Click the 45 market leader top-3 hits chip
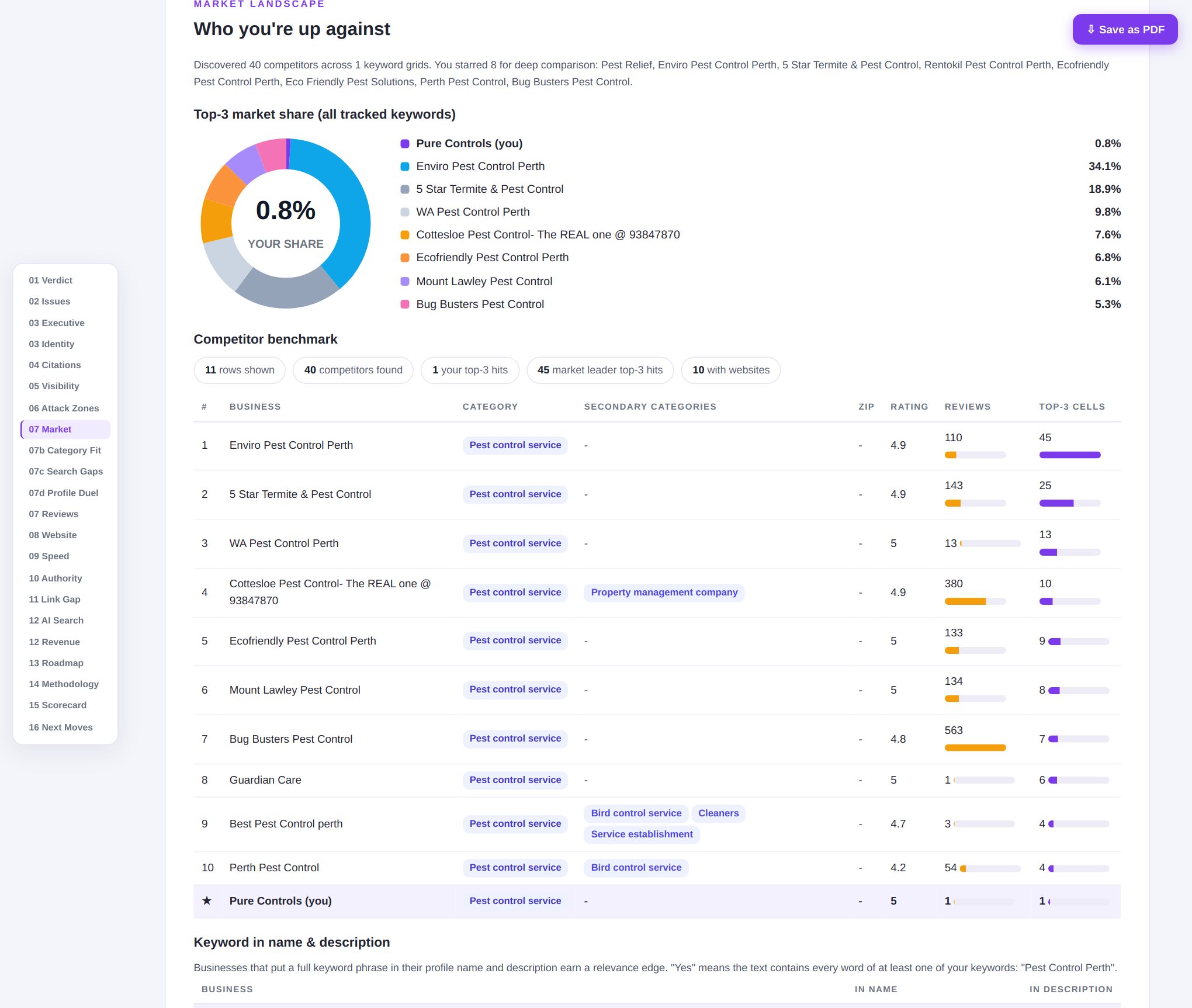This screenshot has width=1192, height=1008. 600,370
